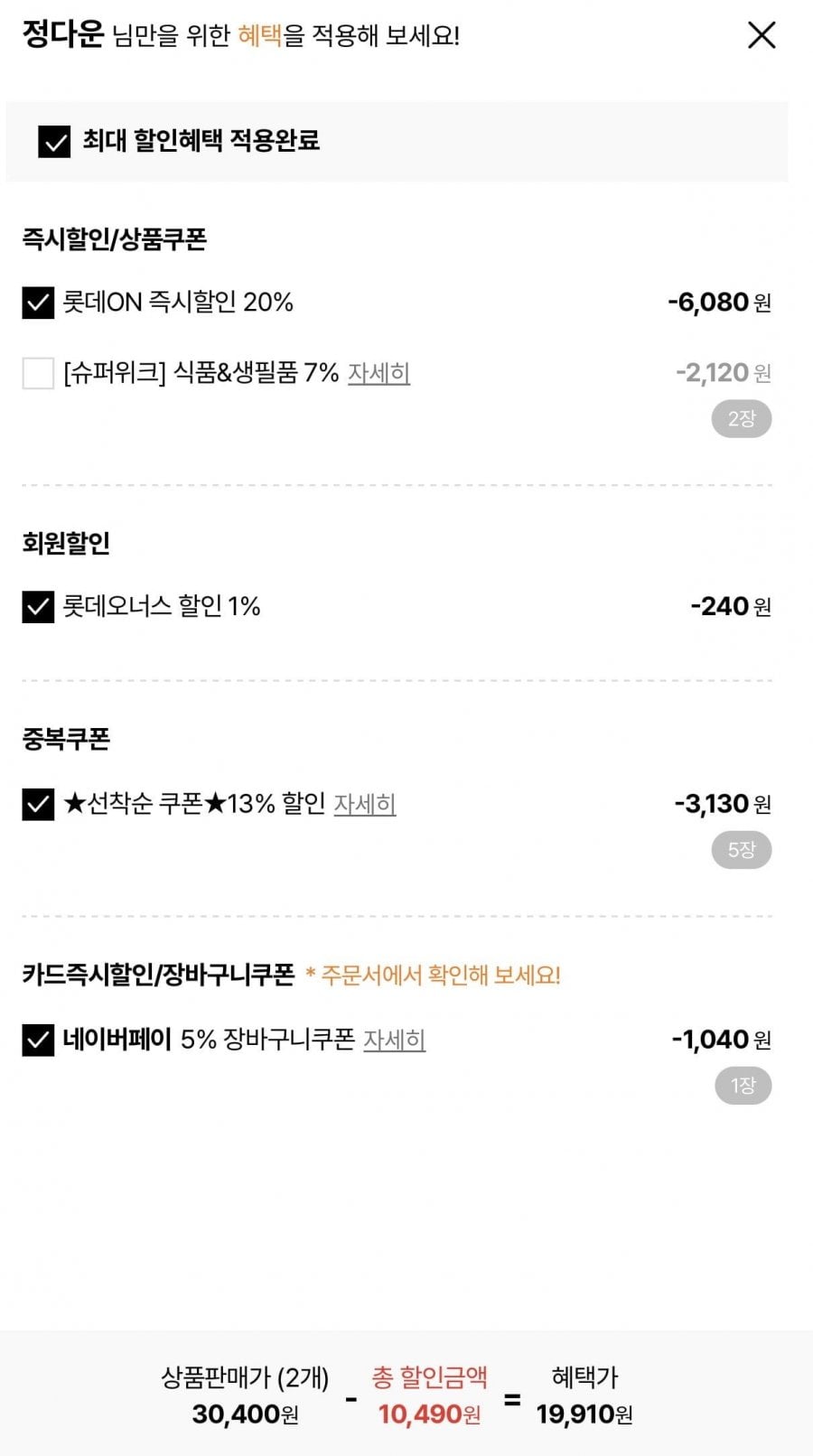The width and height of the screenshot is (813, 1456).
Task: Click the 총 할인금액 10,490원 total
Action: [429, 1414]
